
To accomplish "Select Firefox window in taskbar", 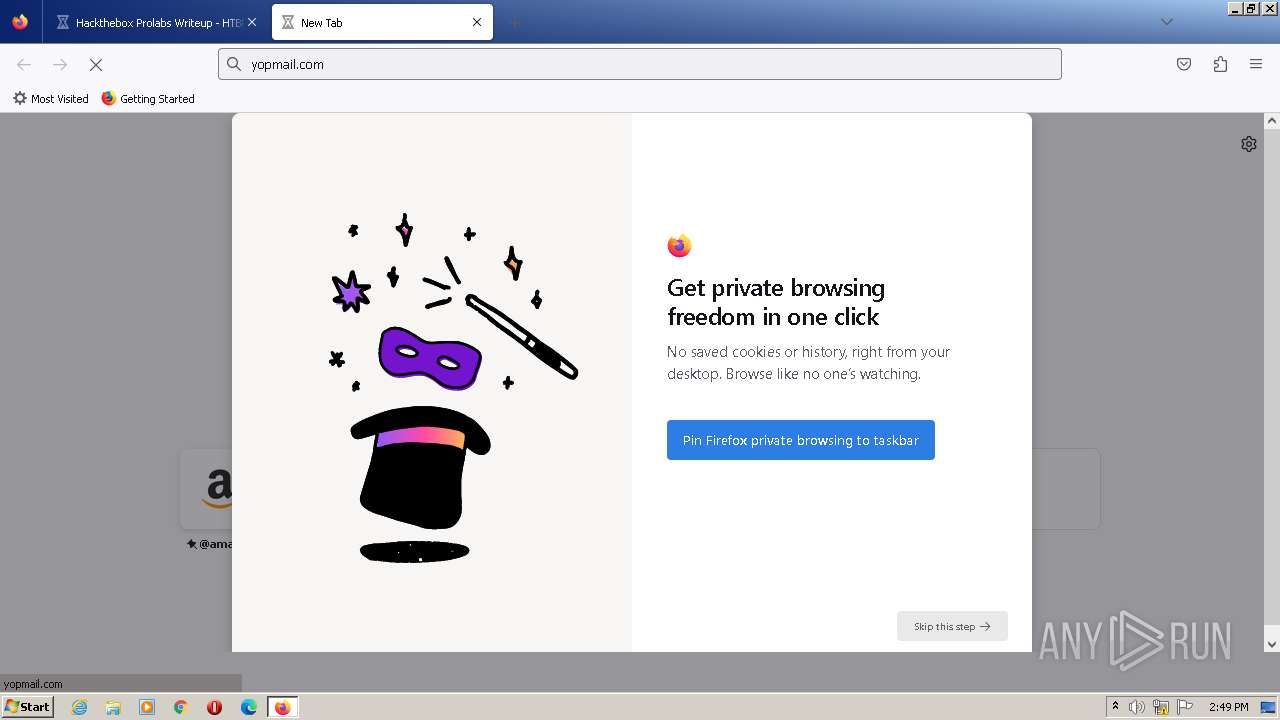I will [282, 707].
